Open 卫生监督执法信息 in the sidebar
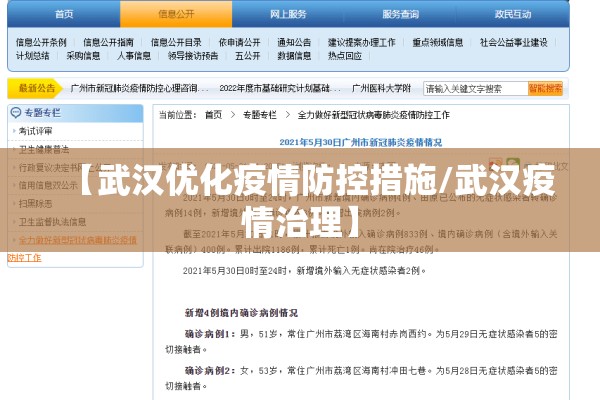 pyautogui.click(x=52, y=222)
